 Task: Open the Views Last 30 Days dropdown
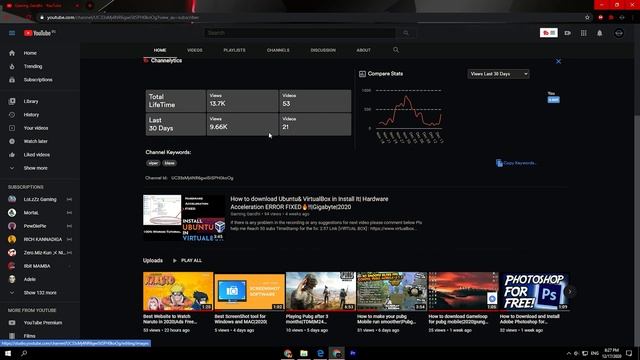pos(498,74)
